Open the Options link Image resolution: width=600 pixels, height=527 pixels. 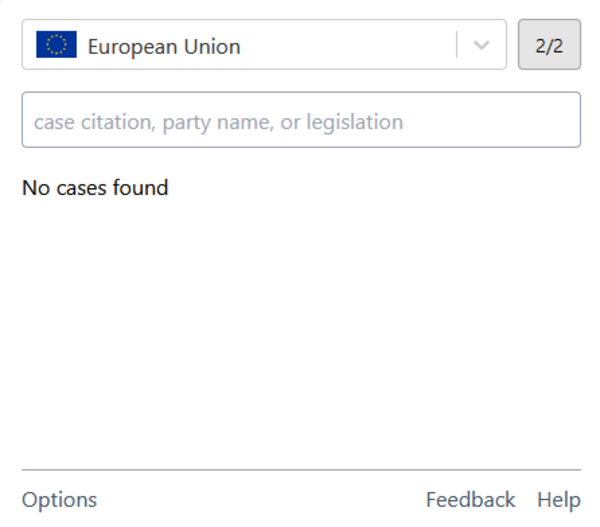pos(59,500)
